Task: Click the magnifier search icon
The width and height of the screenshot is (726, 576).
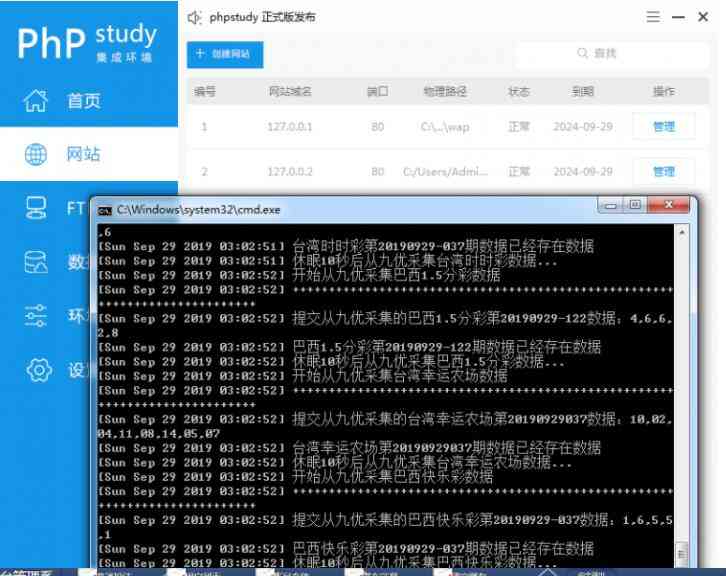Action: [582, 53]
